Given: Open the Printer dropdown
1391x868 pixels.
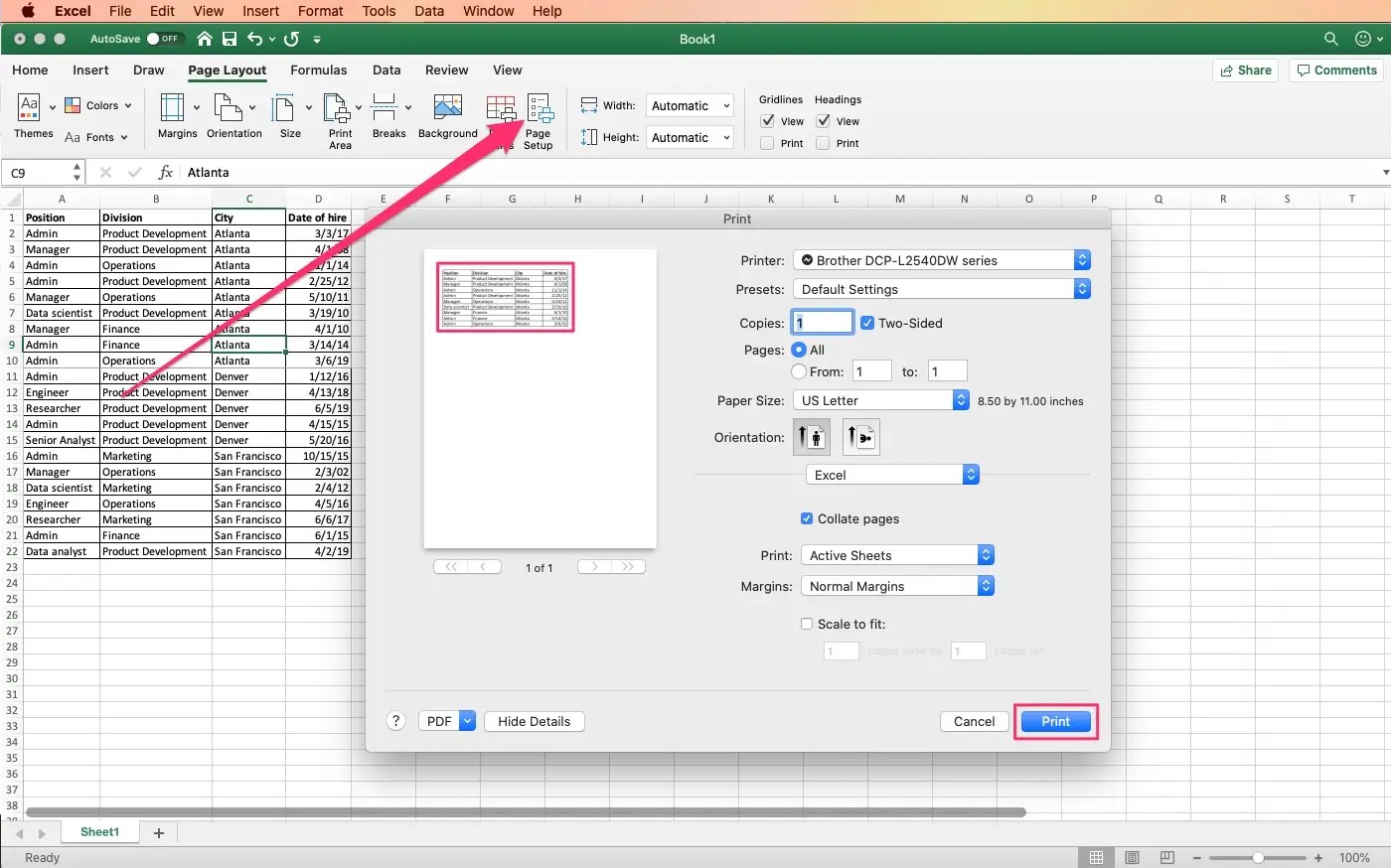Looking at the screenshot, I should coord(942,260).
